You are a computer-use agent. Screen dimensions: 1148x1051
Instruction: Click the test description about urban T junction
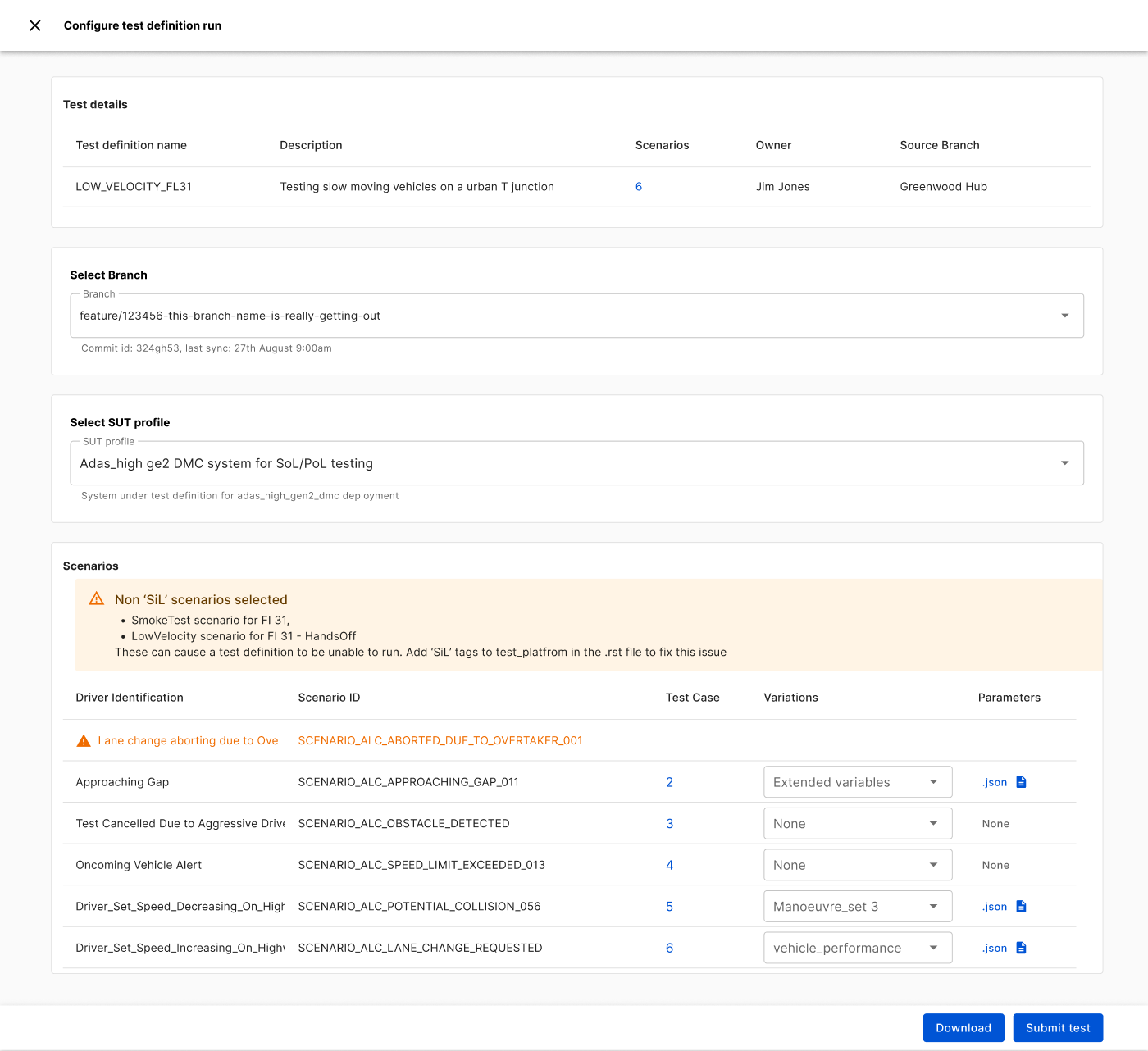click(x=417, y=187)
